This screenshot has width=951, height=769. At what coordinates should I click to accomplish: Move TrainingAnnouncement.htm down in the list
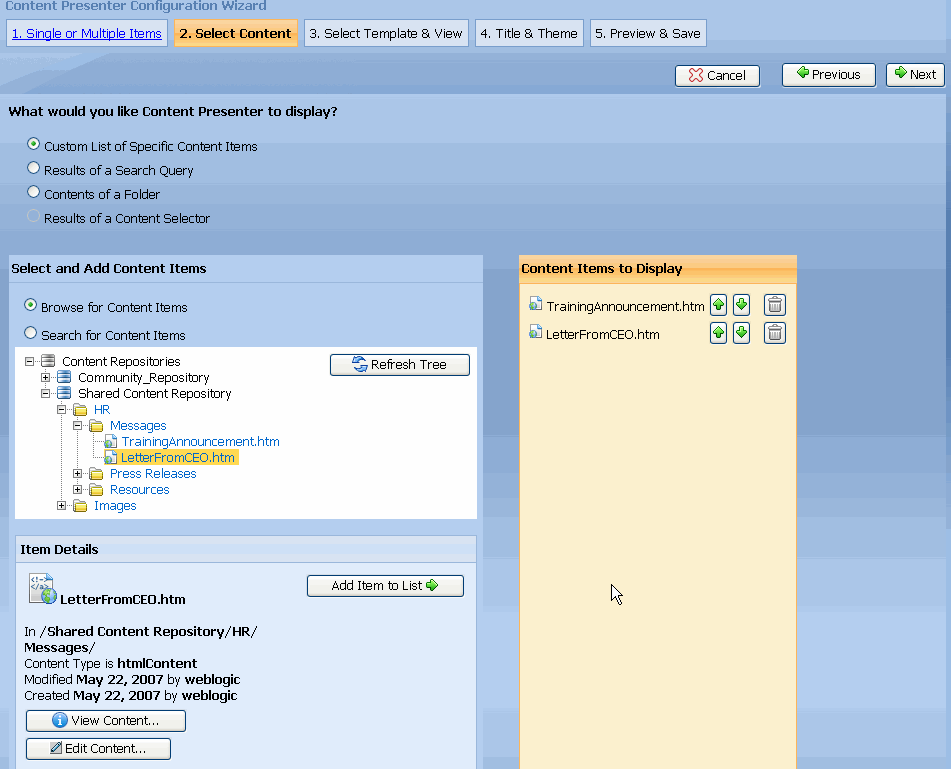pyautogui.click(x=741, y=305)
